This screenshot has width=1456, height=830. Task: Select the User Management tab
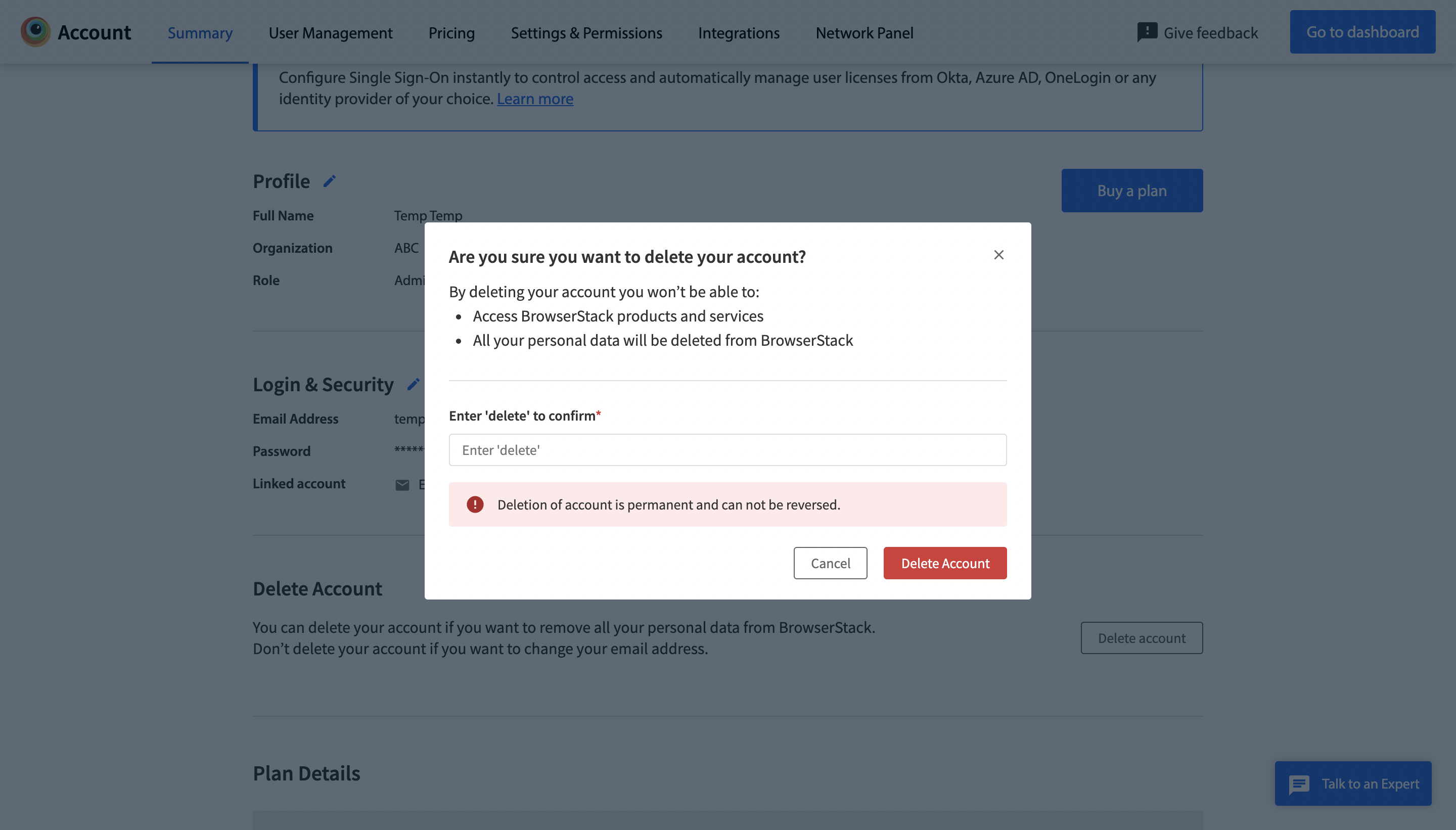pos(330,32)
